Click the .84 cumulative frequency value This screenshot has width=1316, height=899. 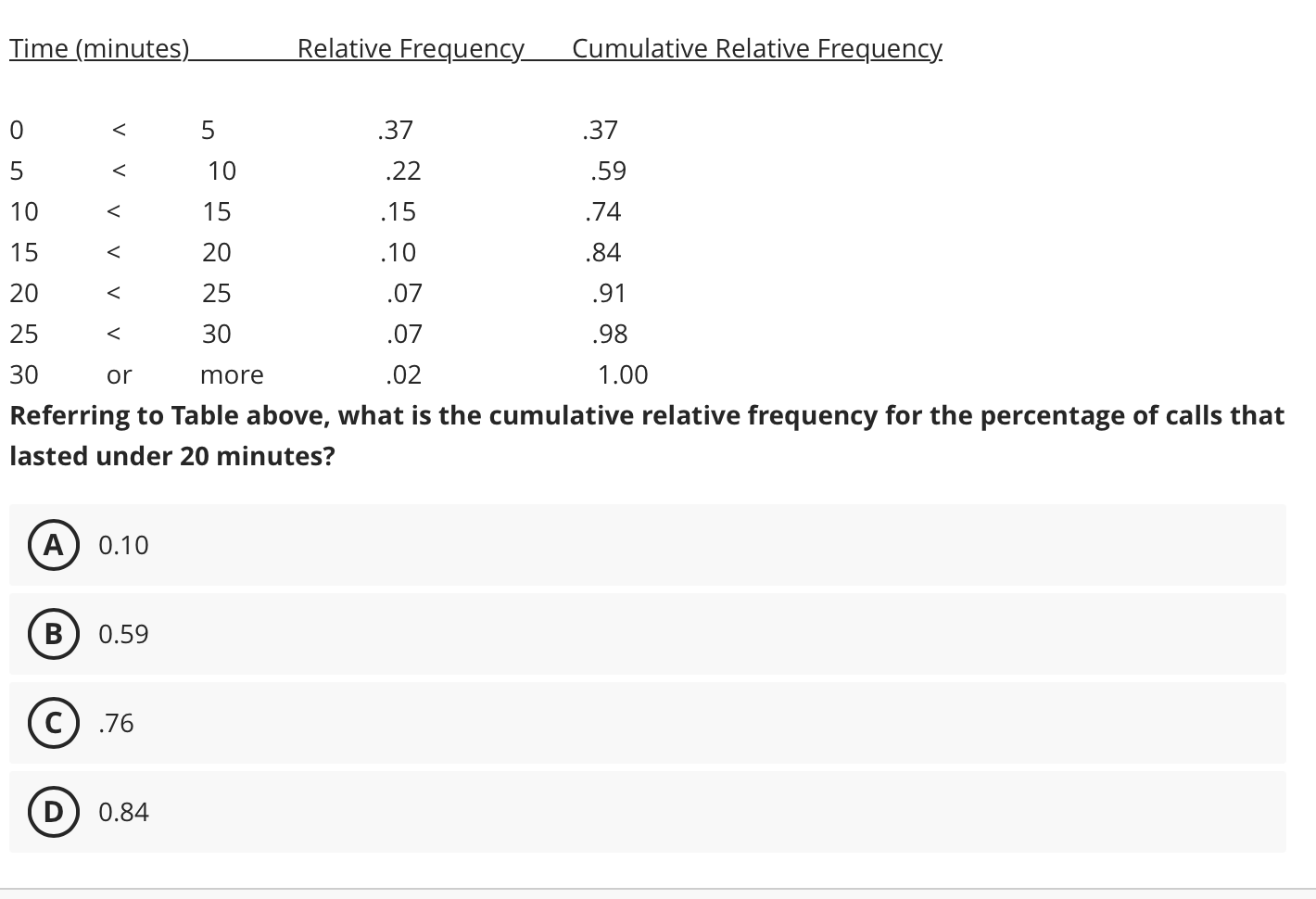[603, 251]
